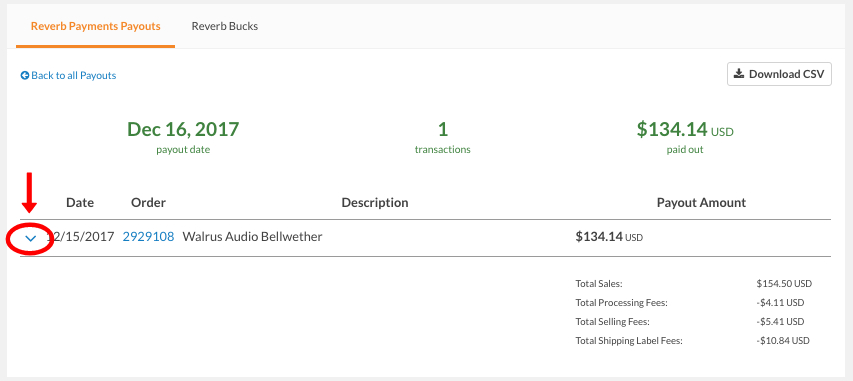Click Total Processing Fees label
The image size is (853, 381).
click(621, 303)
